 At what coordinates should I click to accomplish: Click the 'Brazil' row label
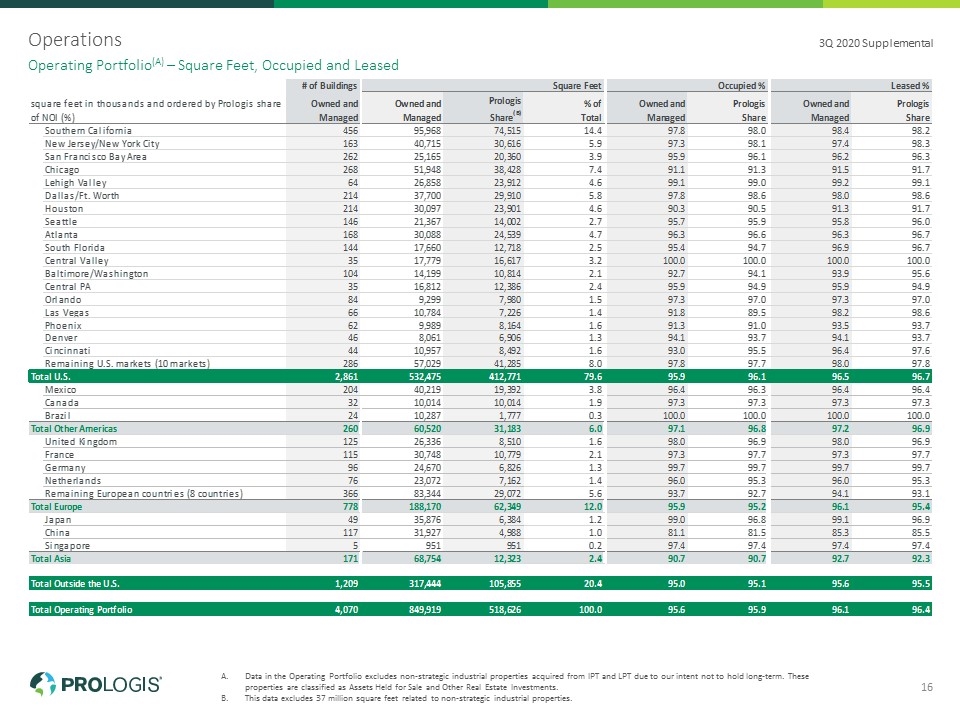click(58, 416)
